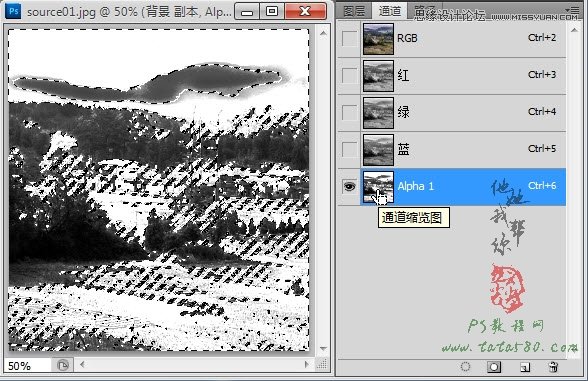Toggle visibility of the Red (红) channel
Image resolution: width=588 pixels, height=381 pixels.
349,75
